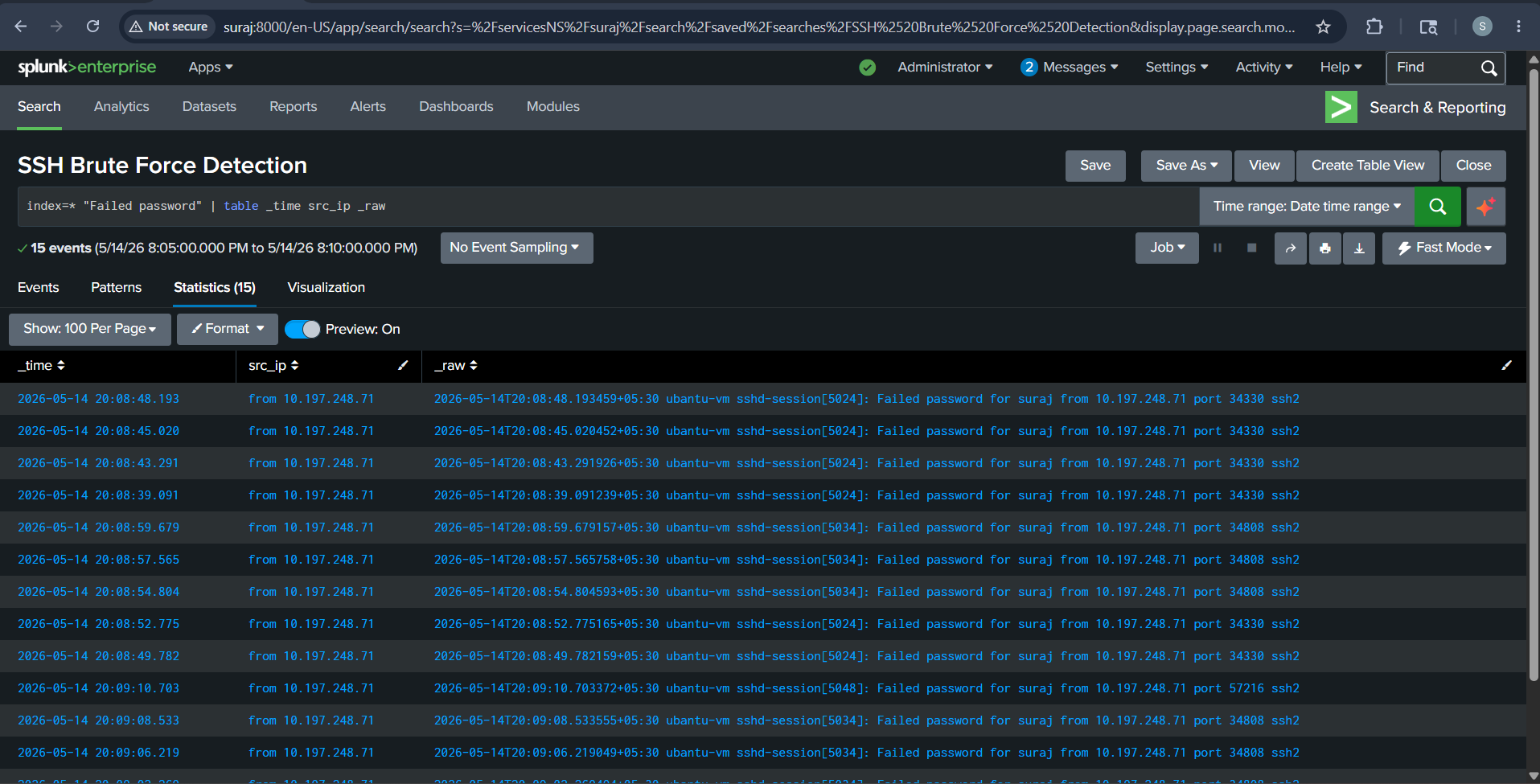
Task: Open the AI assistant sparkle icon
Action: click(x=1485, y=207)
